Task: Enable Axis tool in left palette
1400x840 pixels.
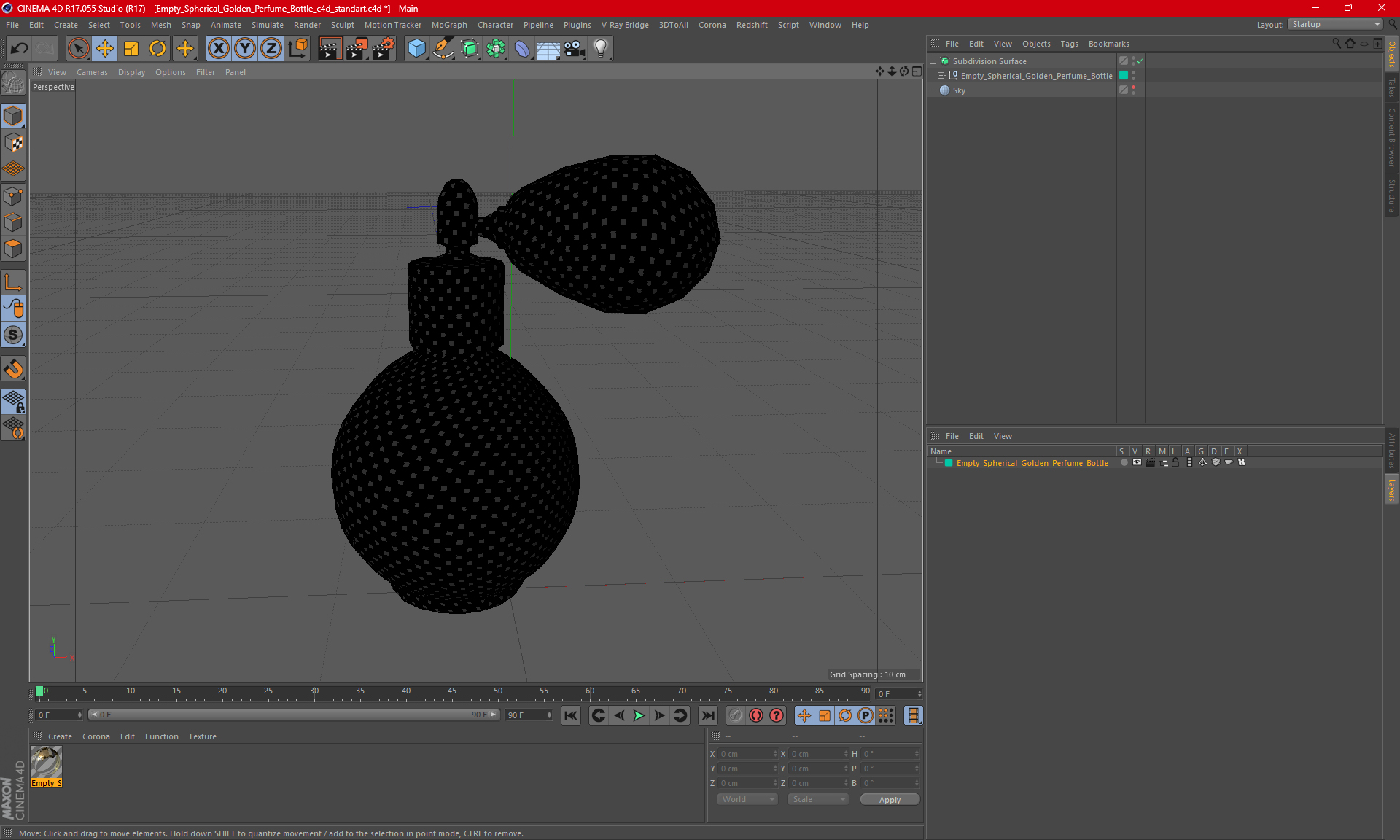Action: pos(14,282)
